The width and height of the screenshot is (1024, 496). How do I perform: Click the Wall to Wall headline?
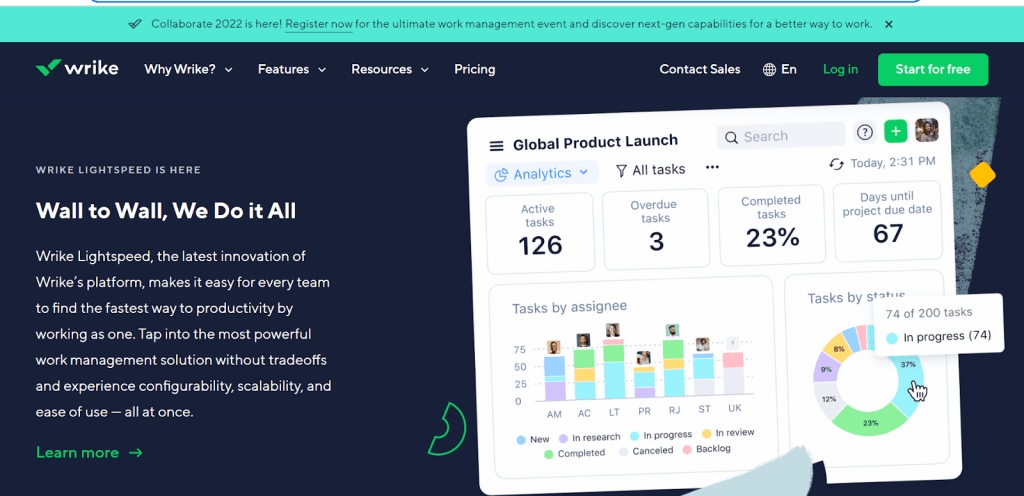click(166, 211)
